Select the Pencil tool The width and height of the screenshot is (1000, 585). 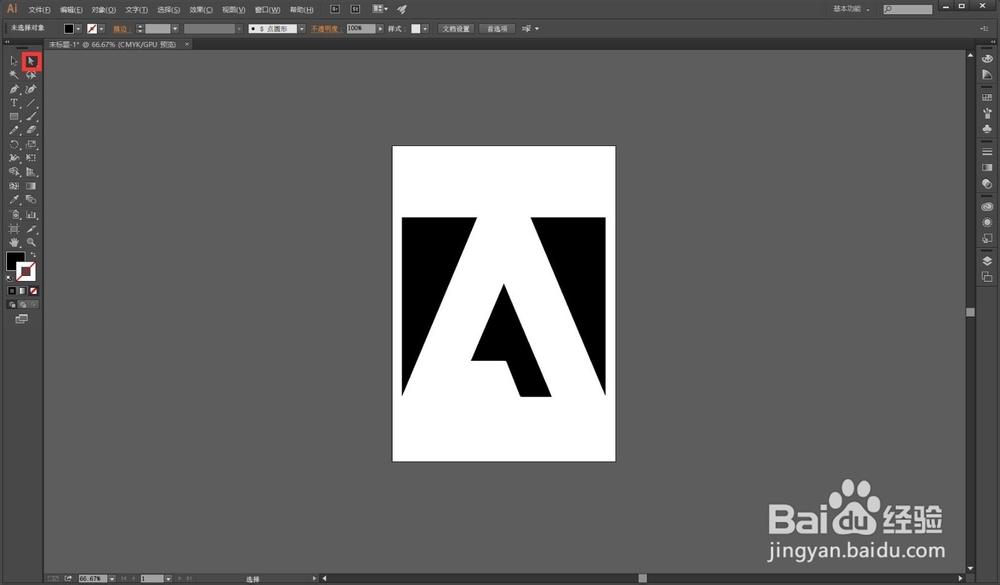(13, 130)
